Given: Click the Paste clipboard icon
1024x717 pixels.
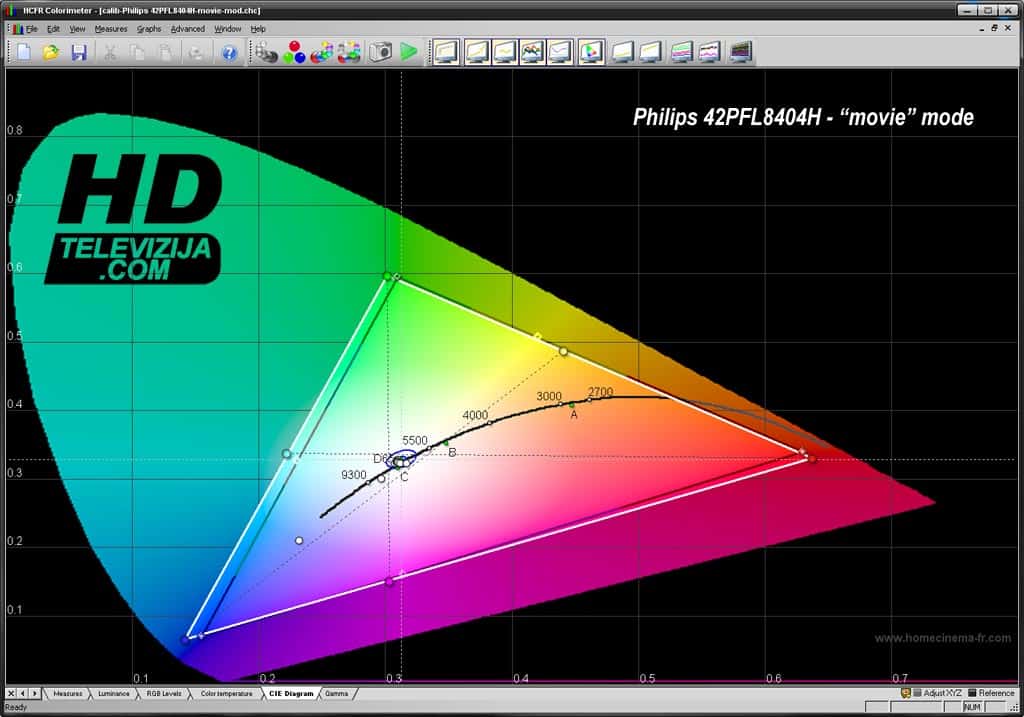Looking at the screenshot, I should pyautogui.click(x=166, y=52).
